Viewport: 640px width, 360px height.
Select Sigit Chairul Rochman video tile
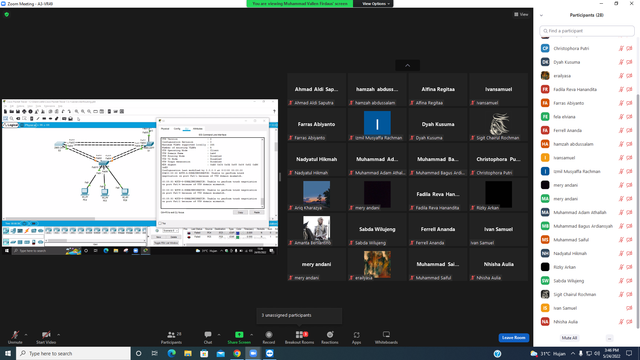(x=498, y=124)
